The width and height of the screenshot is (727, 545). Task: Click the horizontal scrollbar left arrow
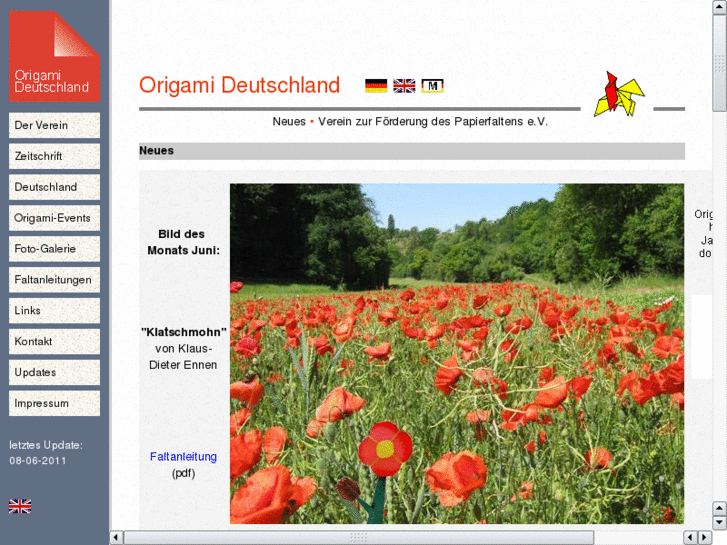[116, 538]
